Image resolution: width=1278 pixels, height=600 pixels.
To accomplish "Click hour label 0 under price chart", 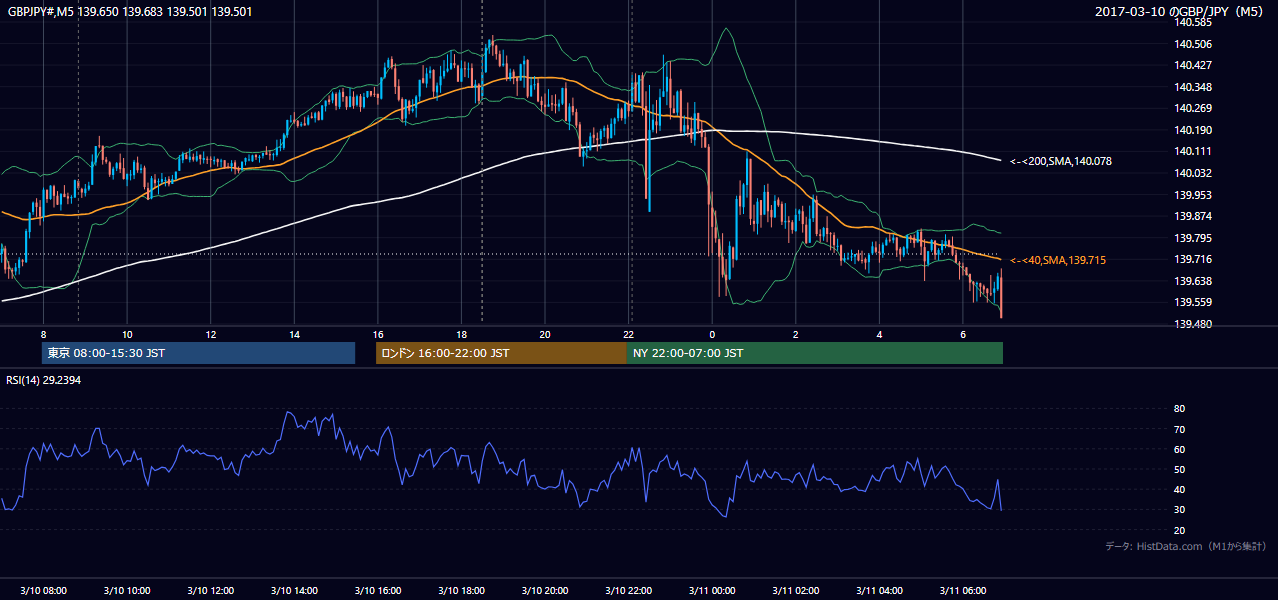I will click(x=712, y=334).
